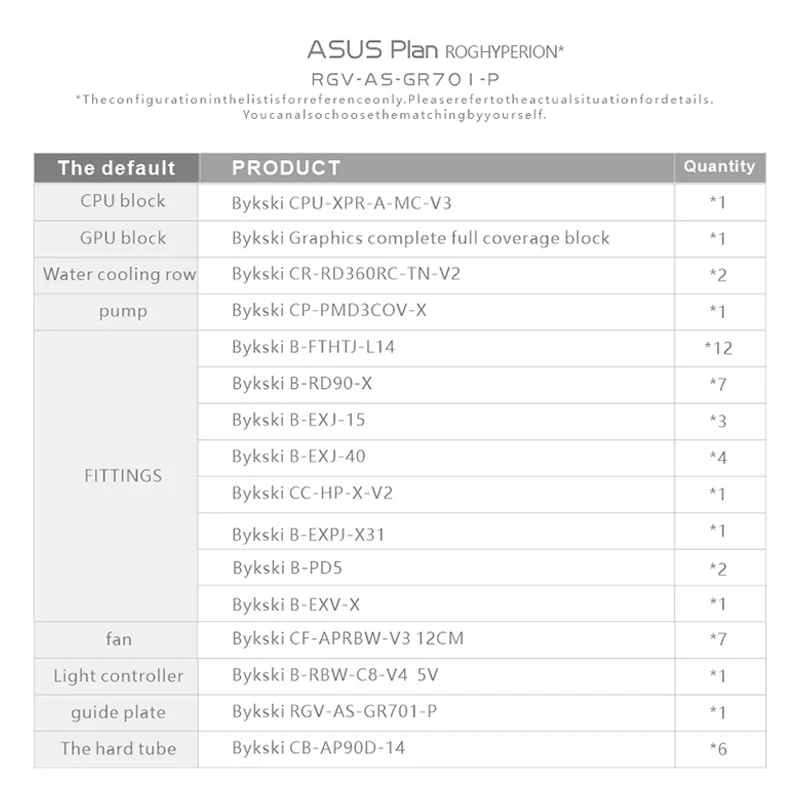
Task: Click the Bykski CPU-XPR-A-MC-V3 product cell
Action: point(342,203)
